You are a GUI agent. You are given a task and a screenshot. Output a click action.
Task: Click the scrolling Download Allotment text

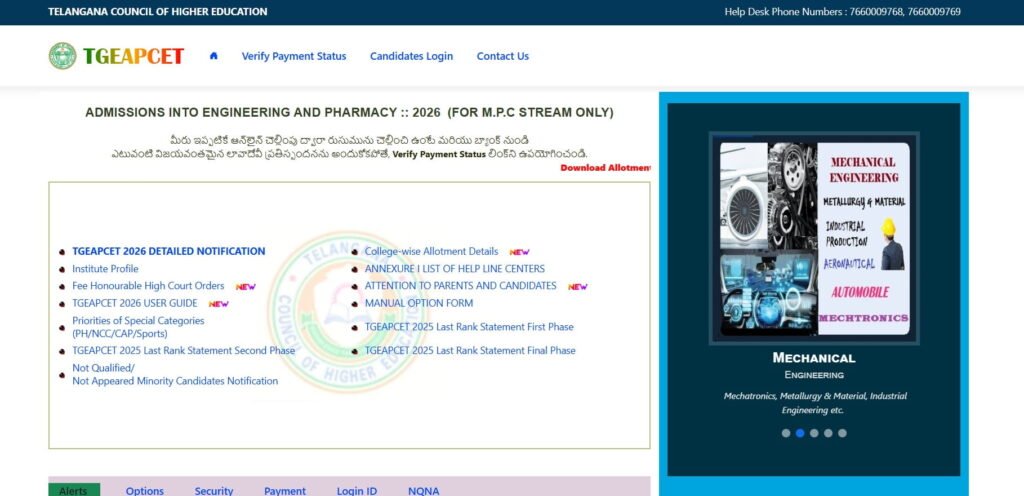point(605,168)
